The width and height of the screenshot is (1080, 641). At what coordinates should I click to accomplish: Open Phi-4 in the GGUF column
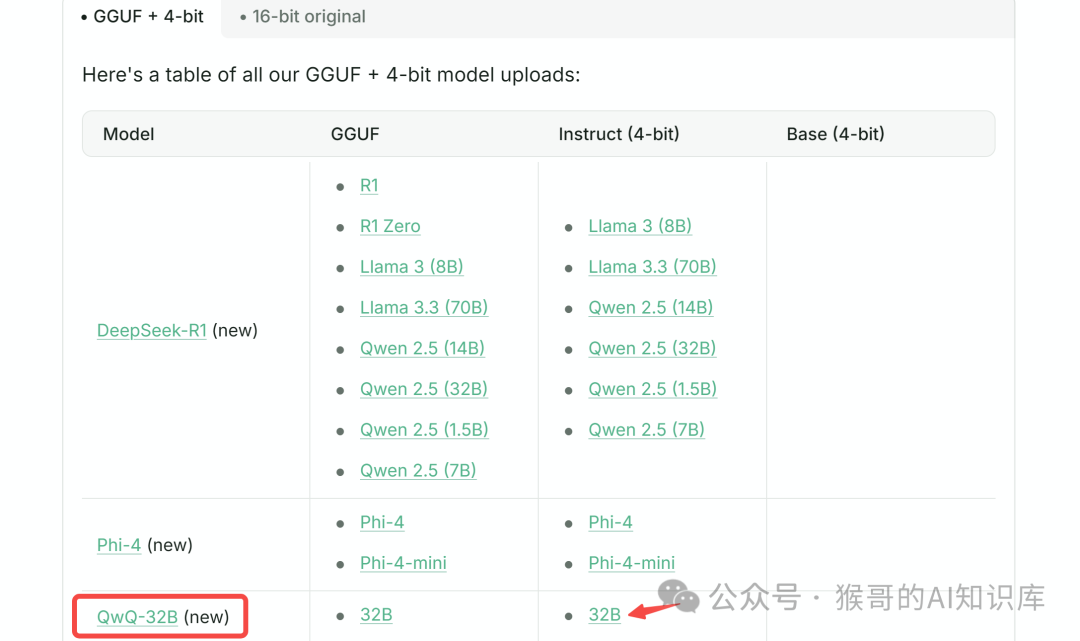pos(382,522)
